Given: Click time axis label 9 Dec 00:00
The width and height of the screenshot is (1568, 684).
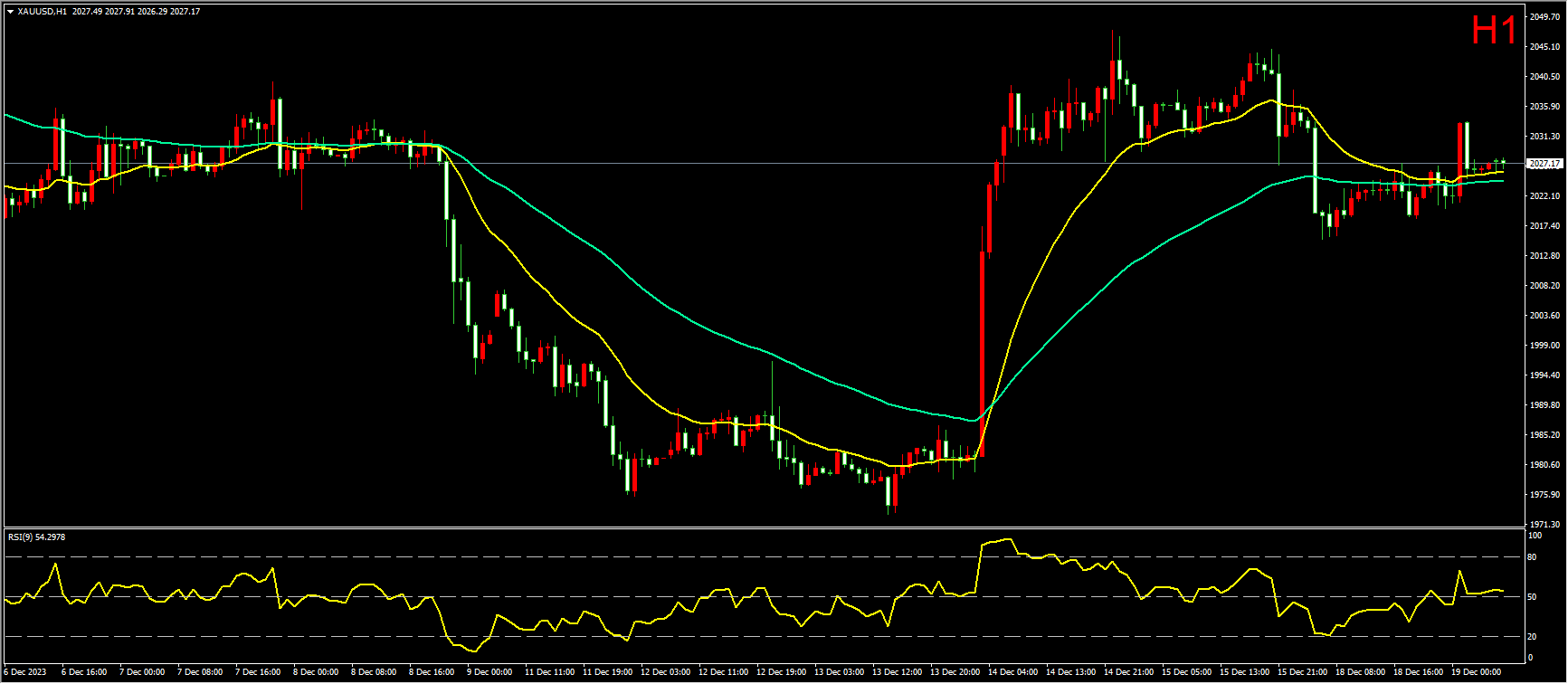Looking at the screenshot, I should (x=489, y=672).
